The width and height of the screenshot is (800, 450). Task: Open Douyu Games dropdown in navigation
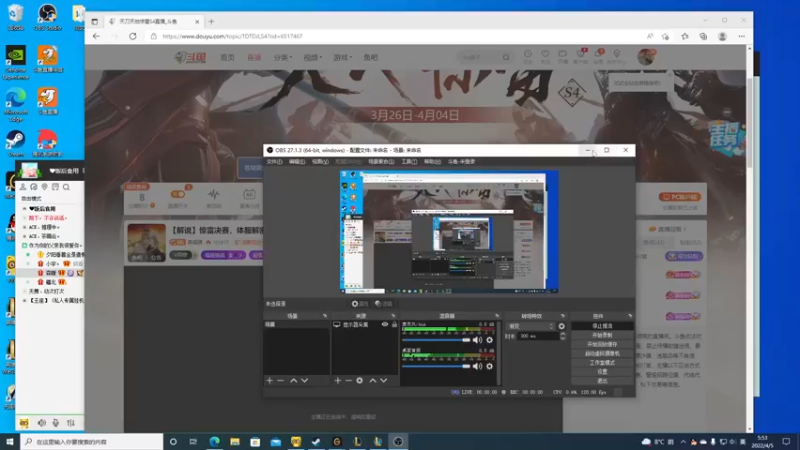(342, 58)
